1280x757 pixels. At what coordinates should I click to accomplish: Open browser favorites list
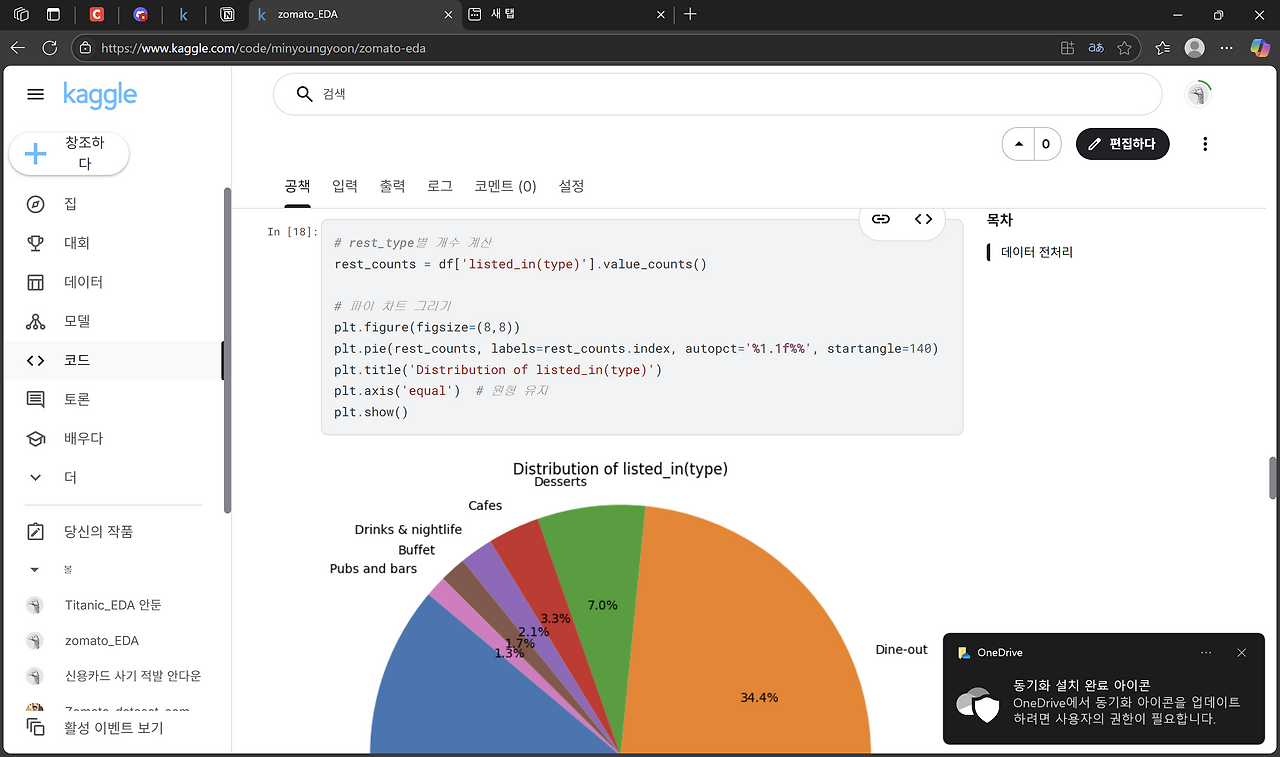(1162, 47)
